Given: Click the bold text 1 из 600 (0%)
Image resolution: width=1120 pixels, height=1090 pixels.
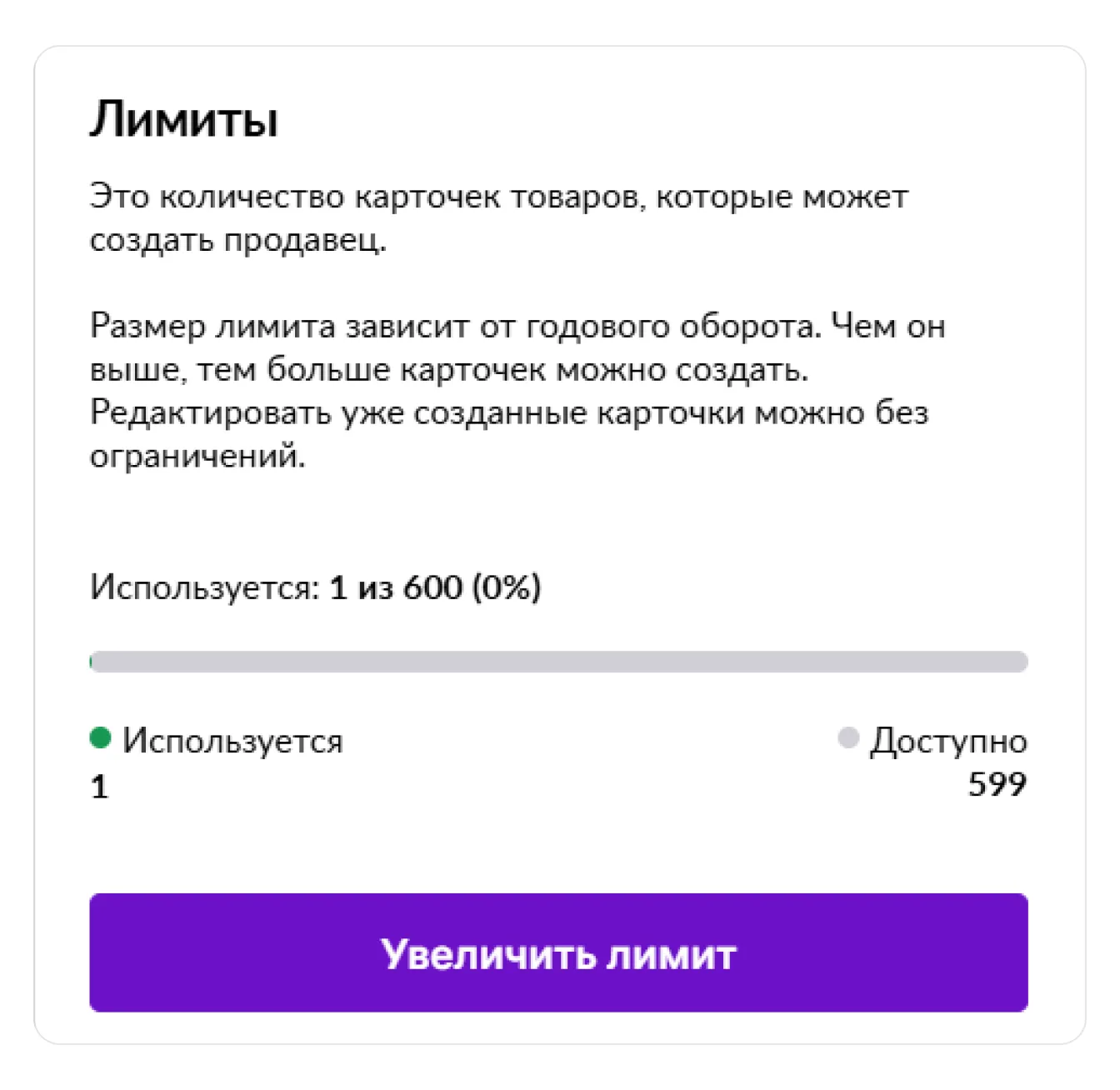Looking at the screenshot, I should (x=435, y=587).
